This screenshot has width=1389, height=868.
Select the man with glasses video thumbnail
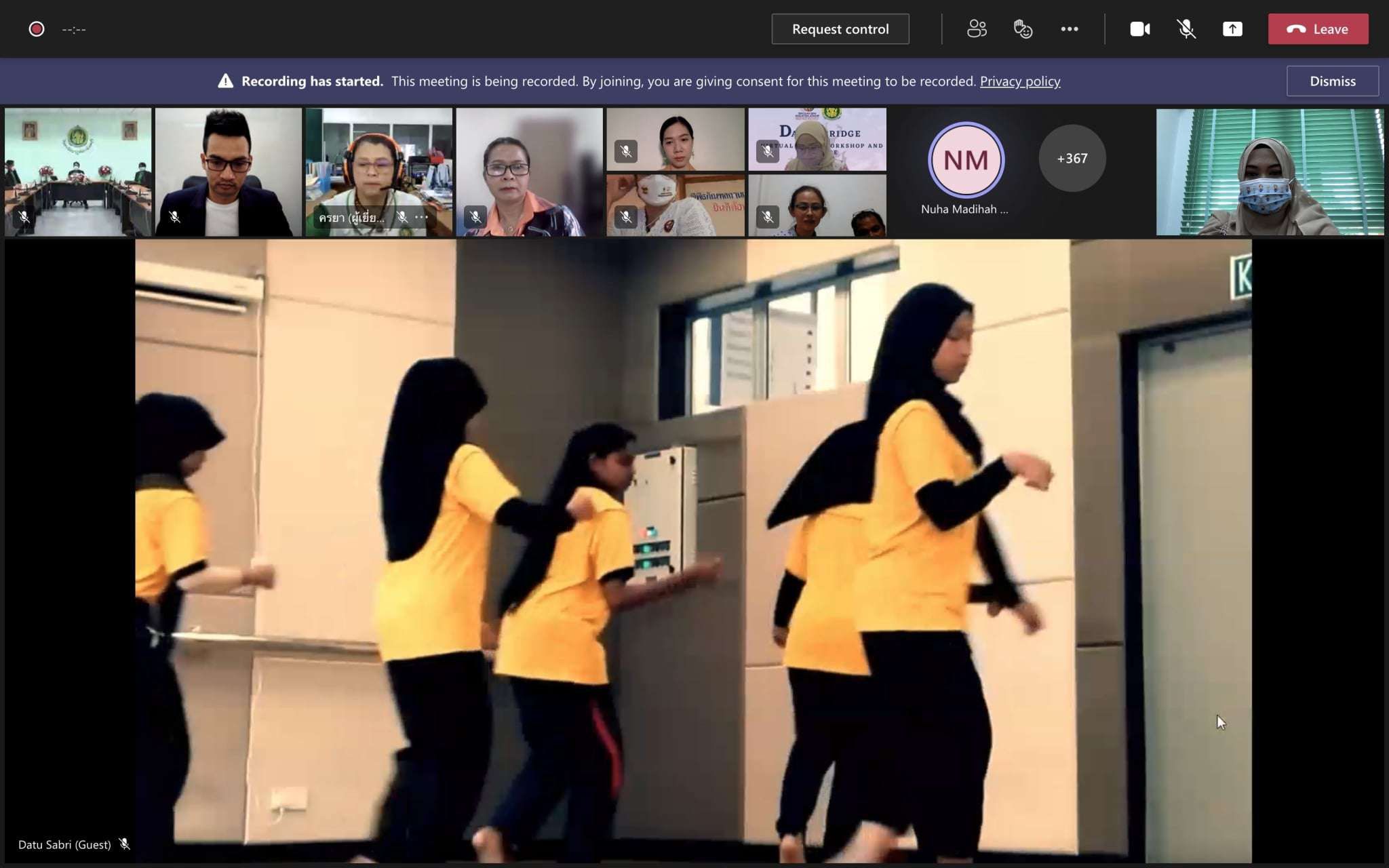coord(228,172)
